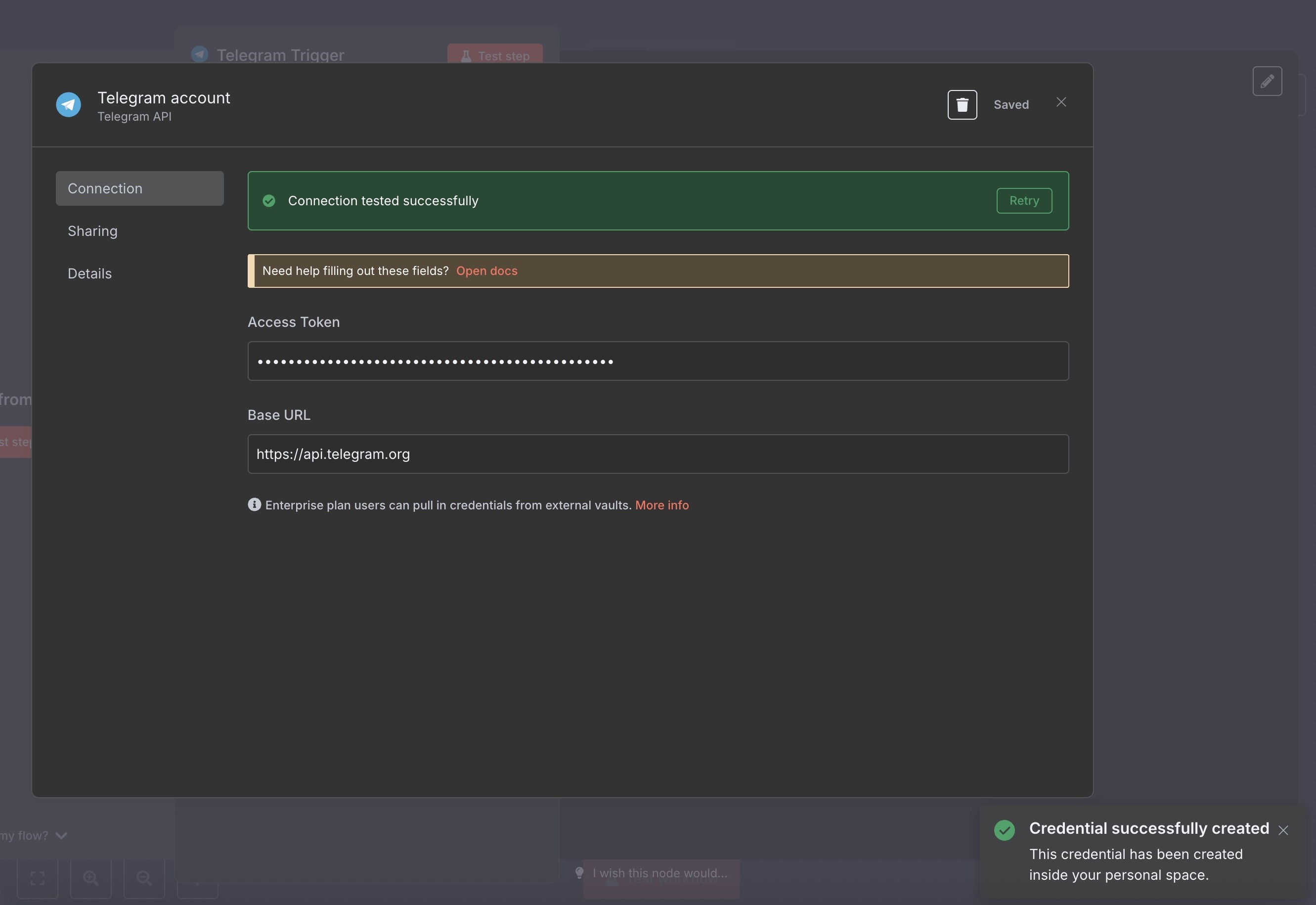
Task: Click the 'Telegram API' subtitle text
Action: pos(134,116)
